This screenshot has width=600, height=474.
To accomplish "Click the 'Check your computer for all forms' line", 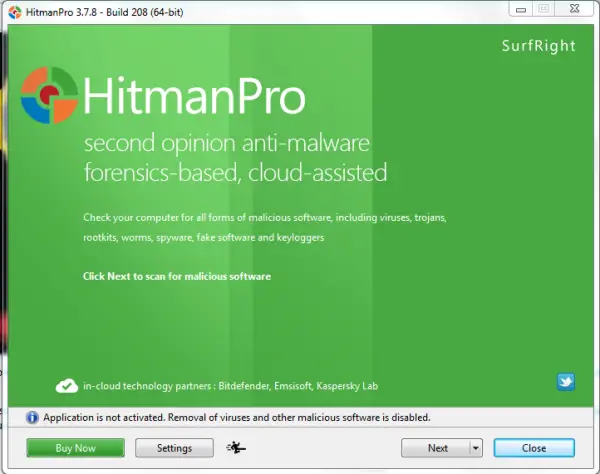I will tap(265, 218).
